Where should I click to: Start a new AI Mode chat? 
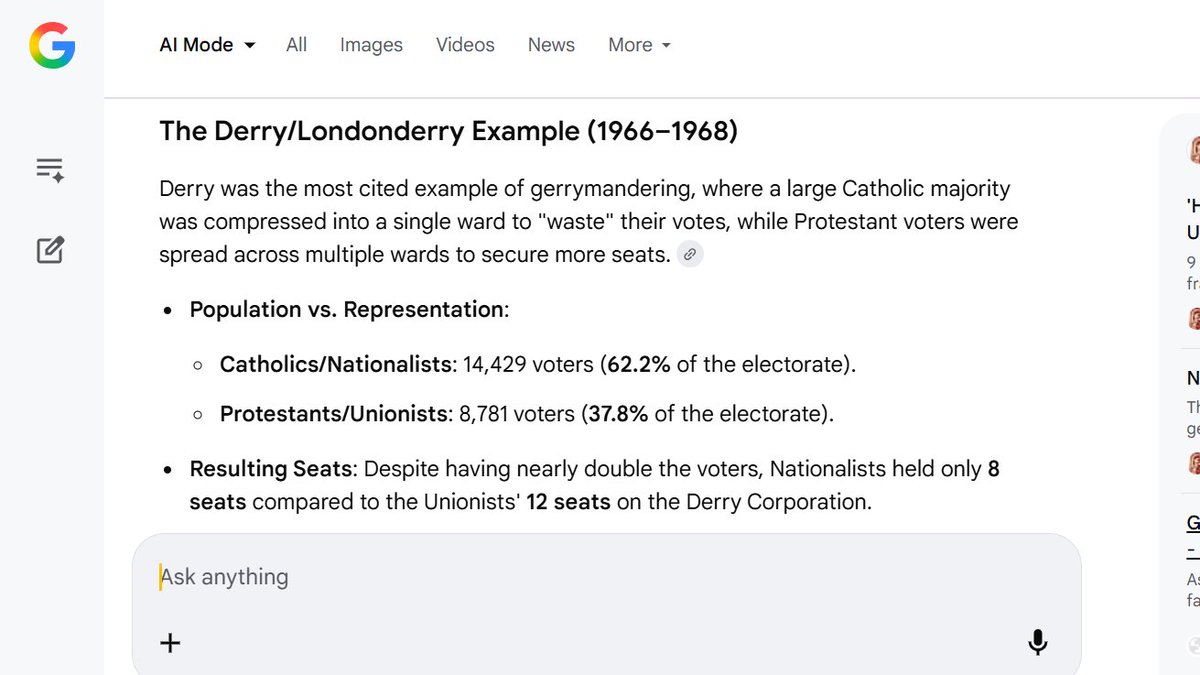coord(50,250)
